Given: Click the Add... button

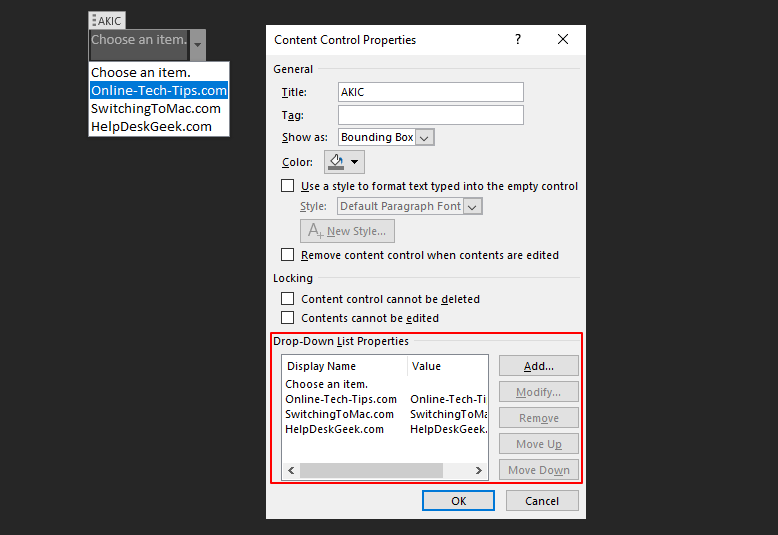Looking at the screenshot, I should (538, 366).
